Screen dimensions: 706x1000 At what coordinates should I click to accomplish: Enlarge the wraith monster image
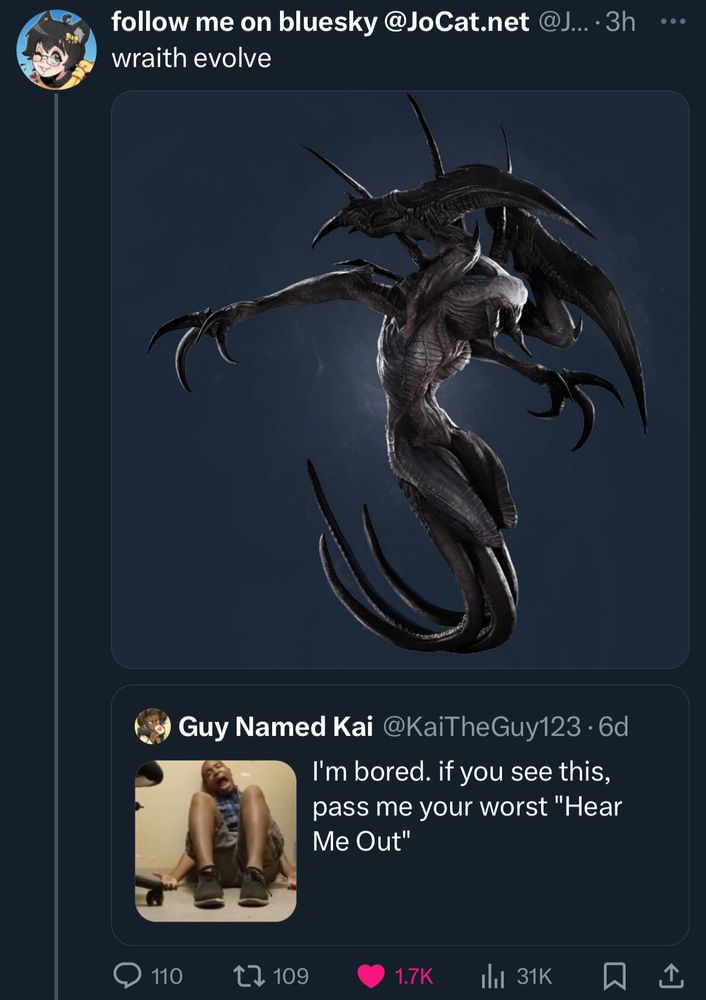(x=400, y=379)
